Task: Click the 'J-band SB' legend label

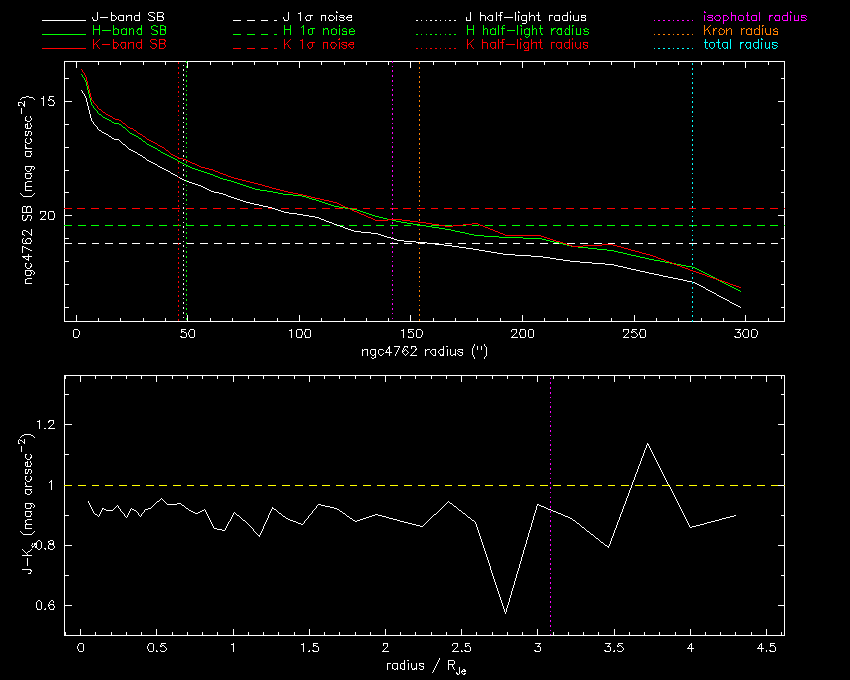Action: click(x=128, y=17)
